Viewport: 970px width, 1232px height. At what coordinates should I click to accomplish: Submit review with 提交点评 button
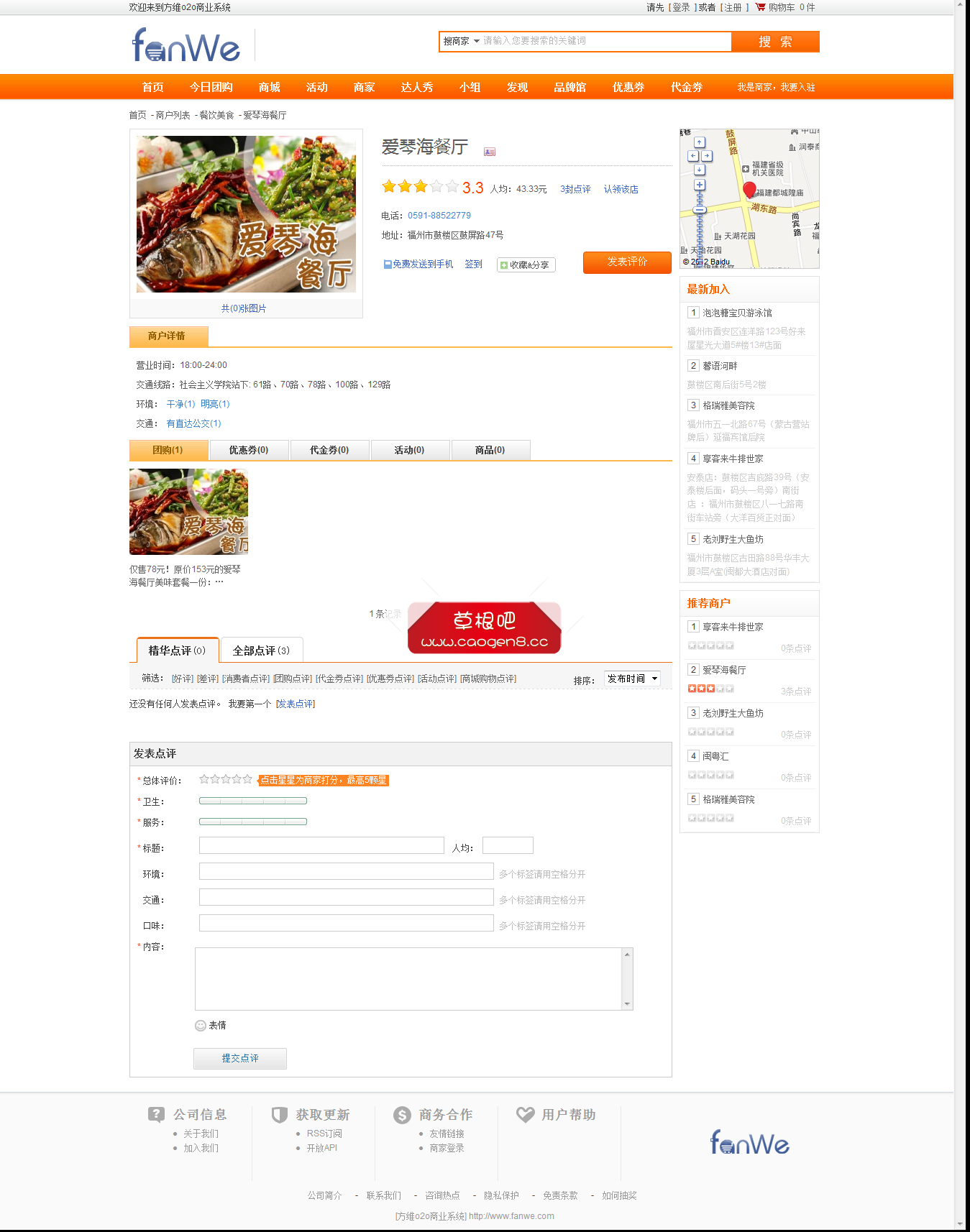[x=240, y=1058]
